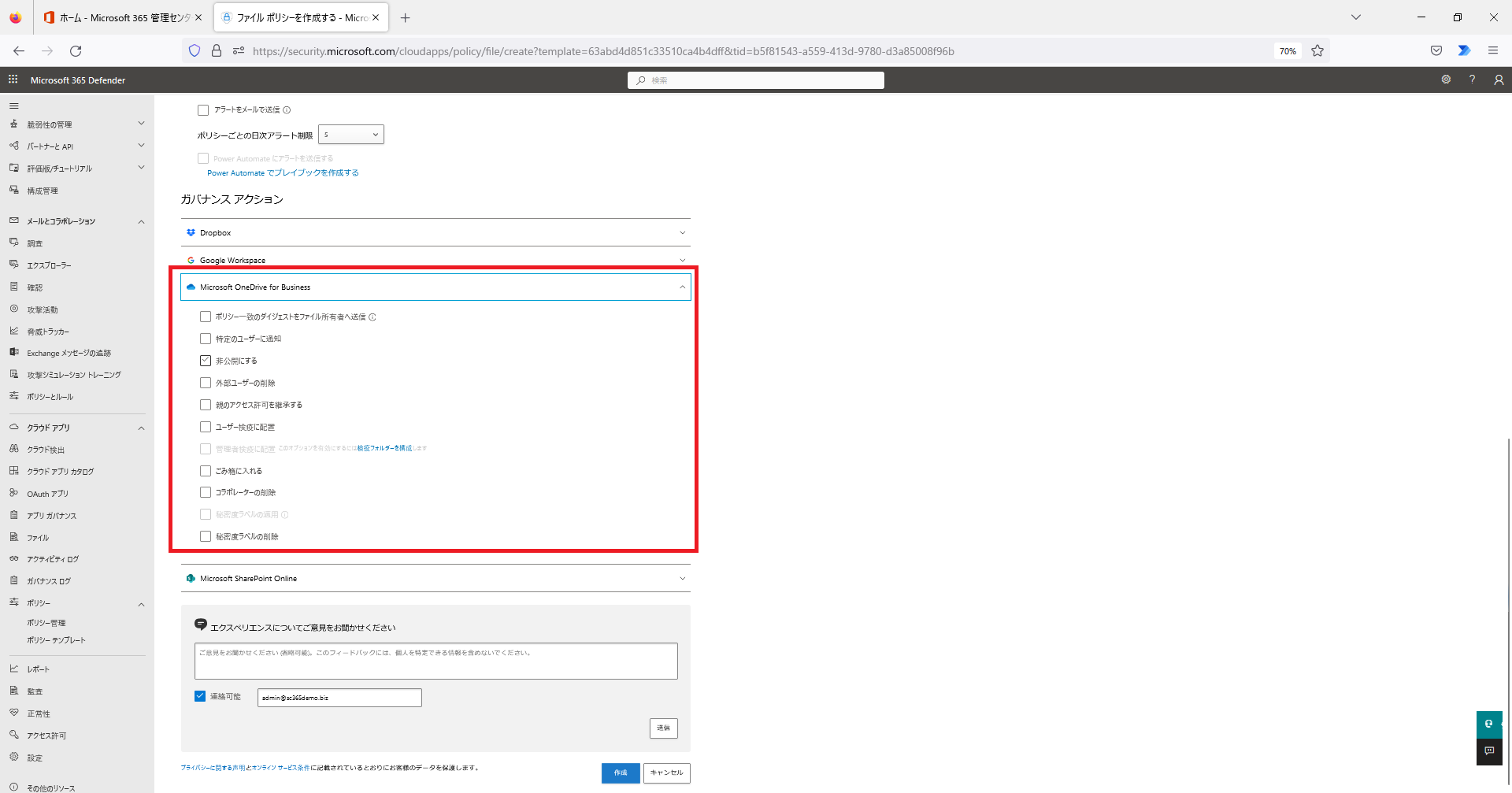
Task: Open Power Automate でプレイブックを作成する link
Action: click(283, 173)
